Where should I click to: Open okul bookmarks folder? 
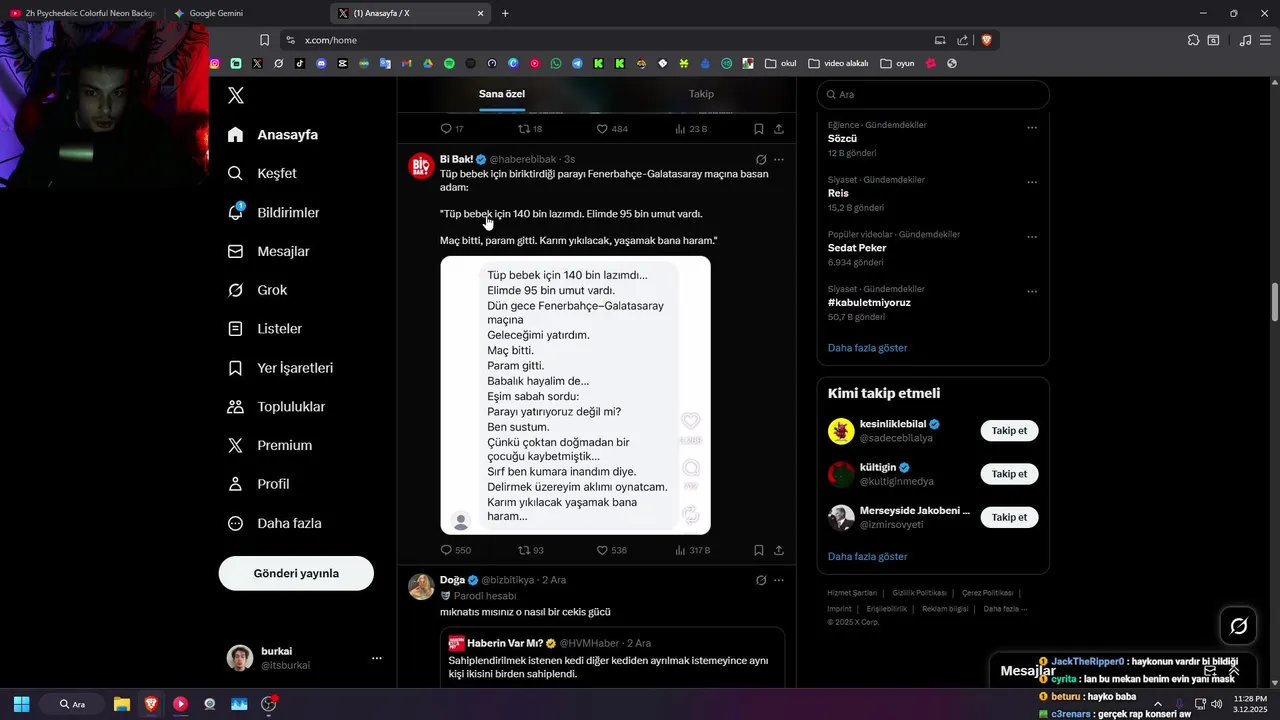click(780, 63)
